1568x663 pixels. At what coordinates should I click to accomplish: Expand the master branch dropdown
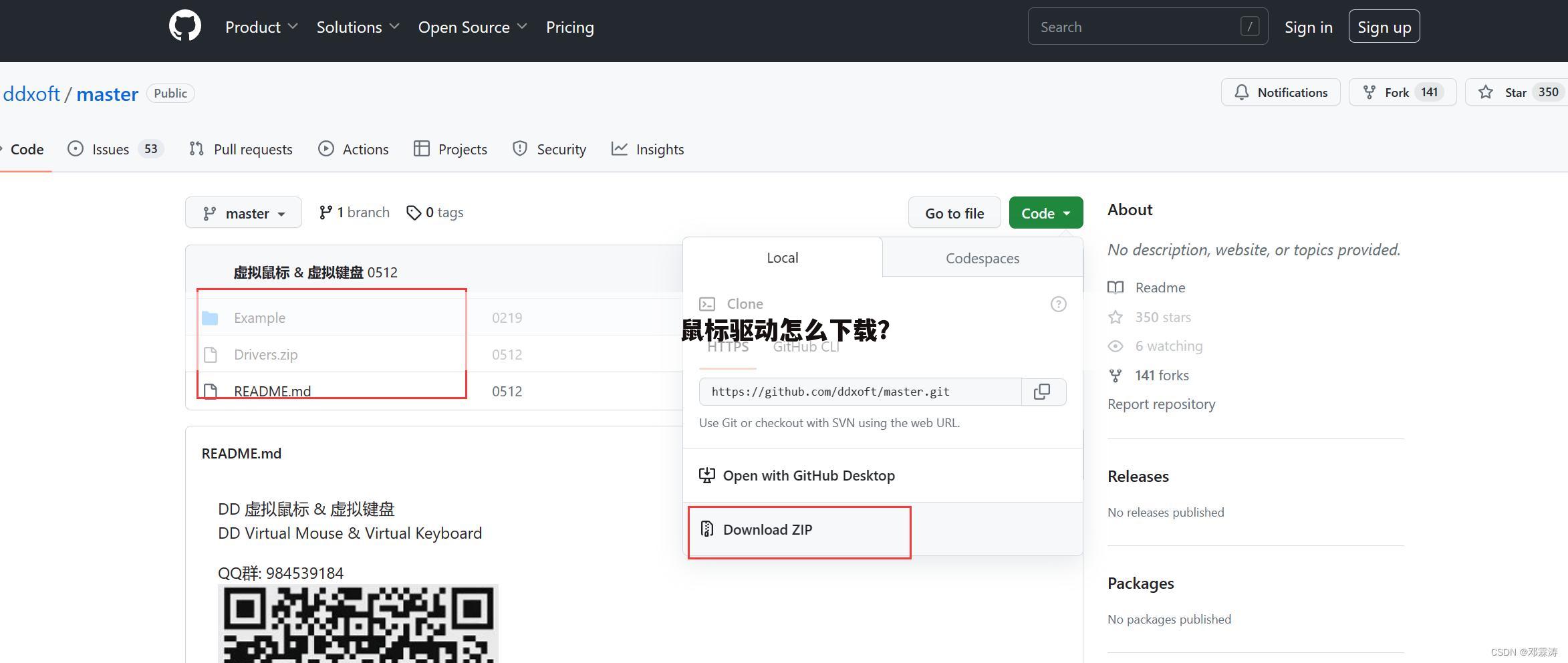pyautogui.click(x=243, y=213)
